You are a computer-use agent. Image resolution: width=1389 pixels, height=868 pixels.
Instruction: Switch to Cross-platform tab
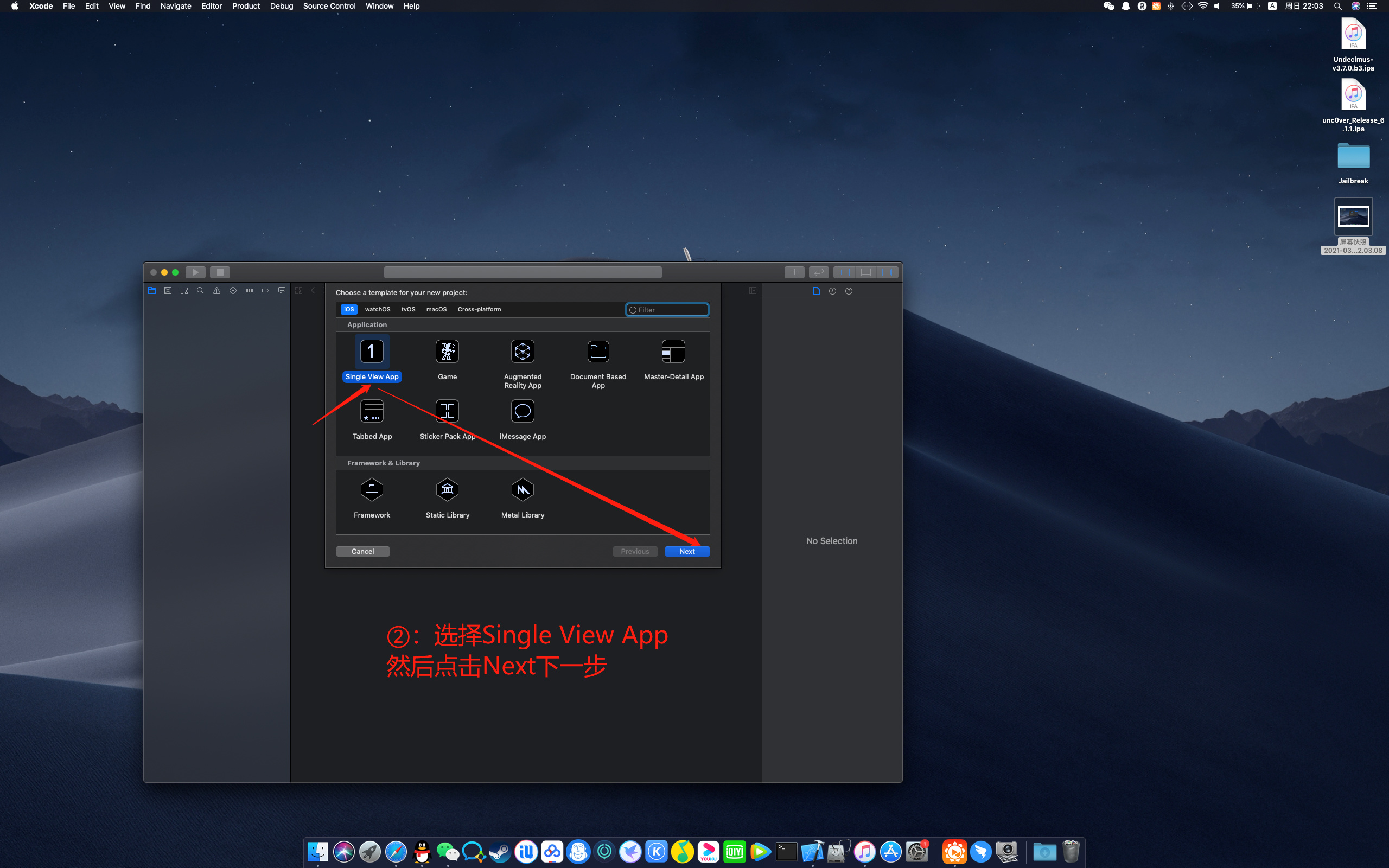point(478,308)
